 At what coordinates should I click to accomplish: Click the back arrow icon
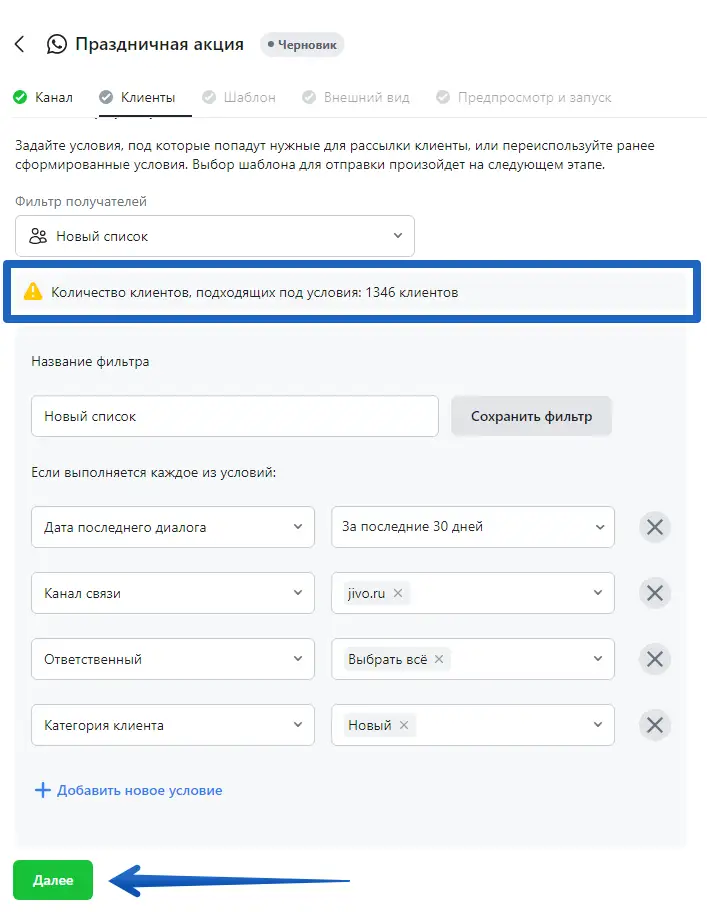coord(20,45)
